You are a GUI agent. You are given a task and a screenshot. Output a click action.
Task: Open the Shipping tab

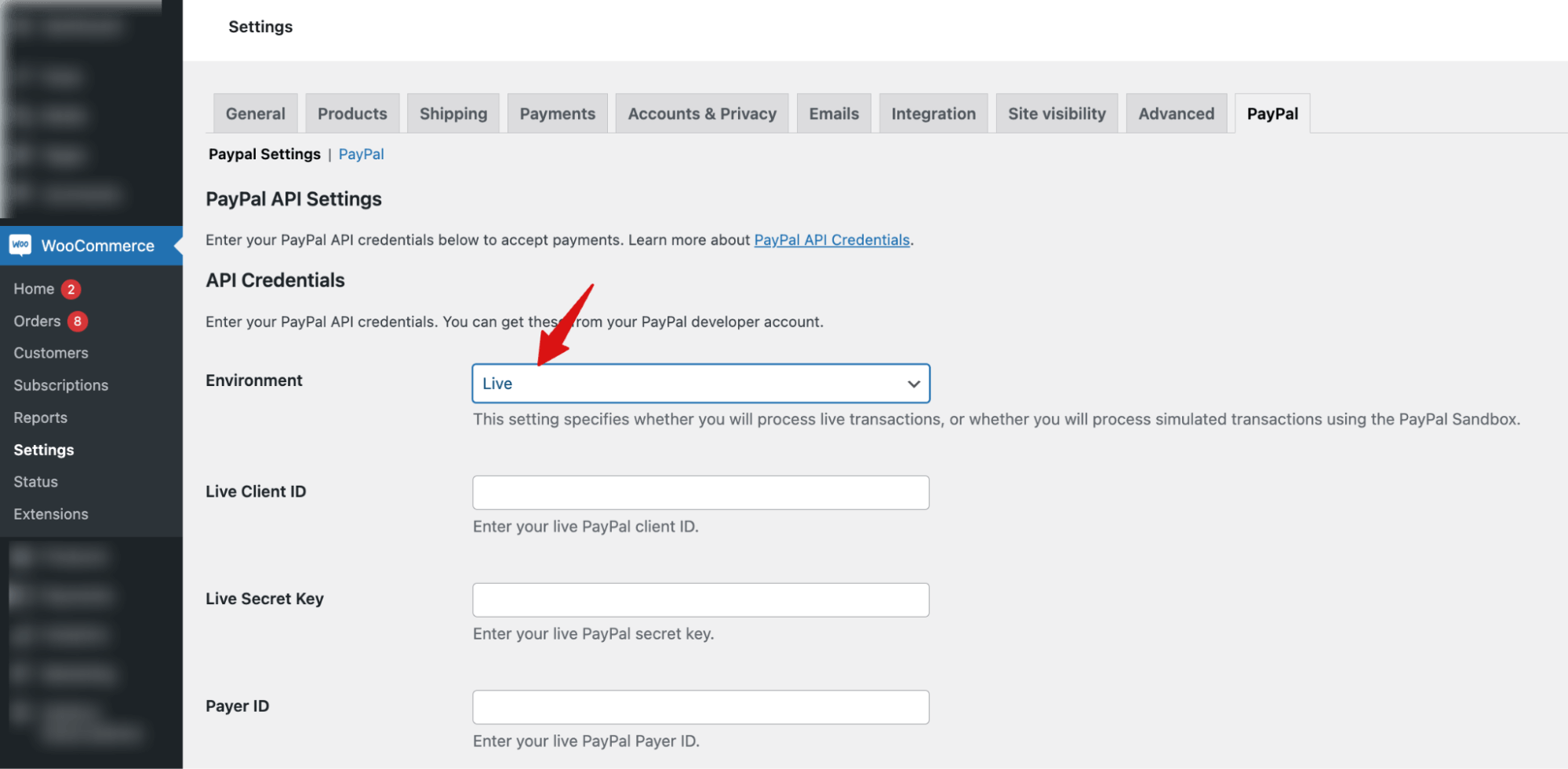tap(453, 114)
